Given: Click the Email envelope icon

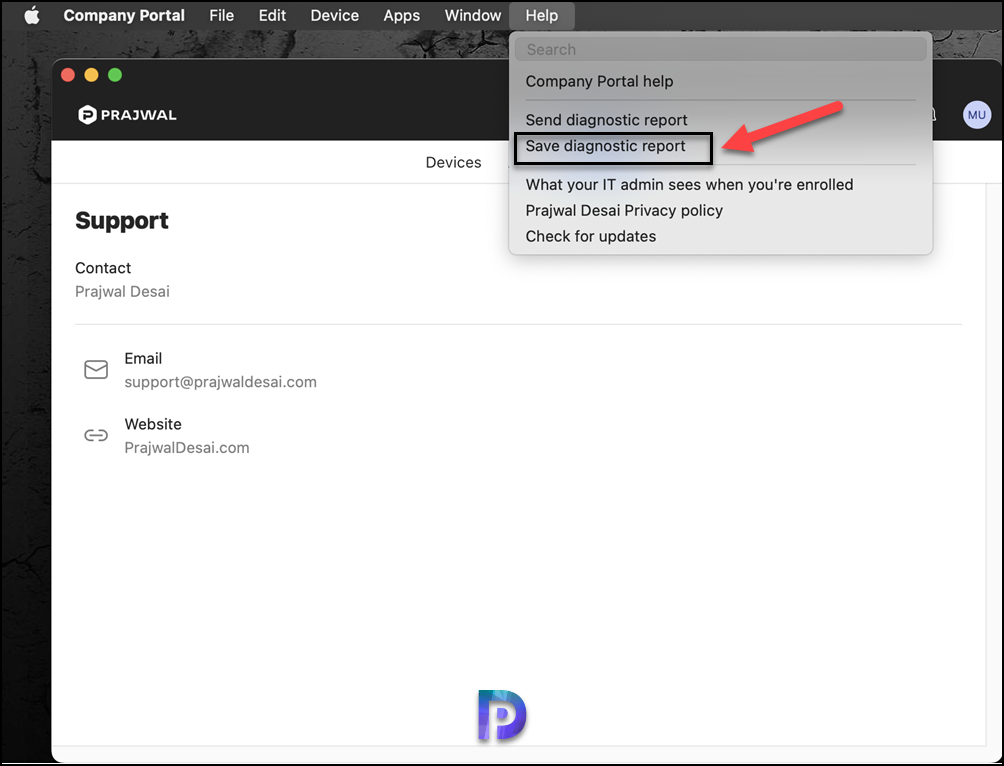Looking at the screenshot, I should pos(96,370).
